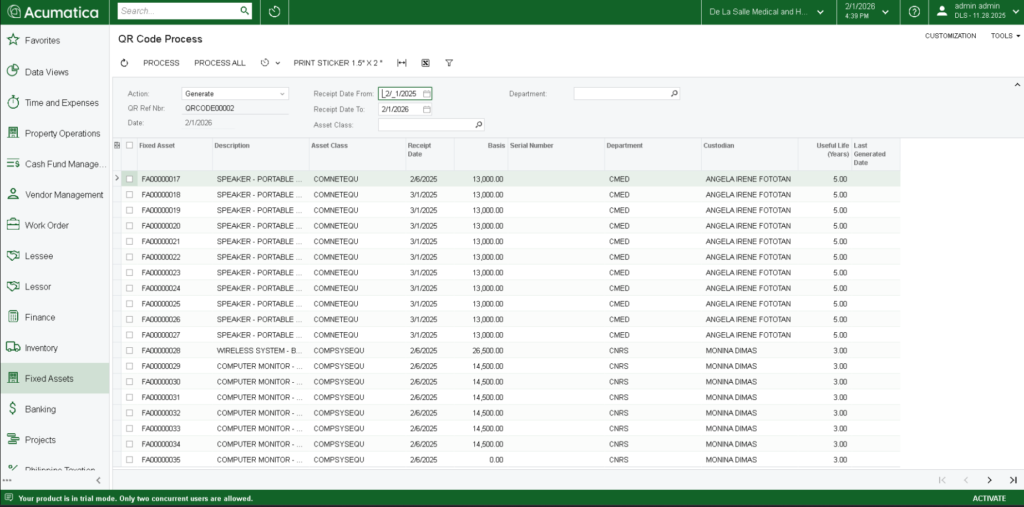Viewport: 1024px width, 507px height.
Task: Click the refresh icon in the toolbar
Action: coord(124,63)
